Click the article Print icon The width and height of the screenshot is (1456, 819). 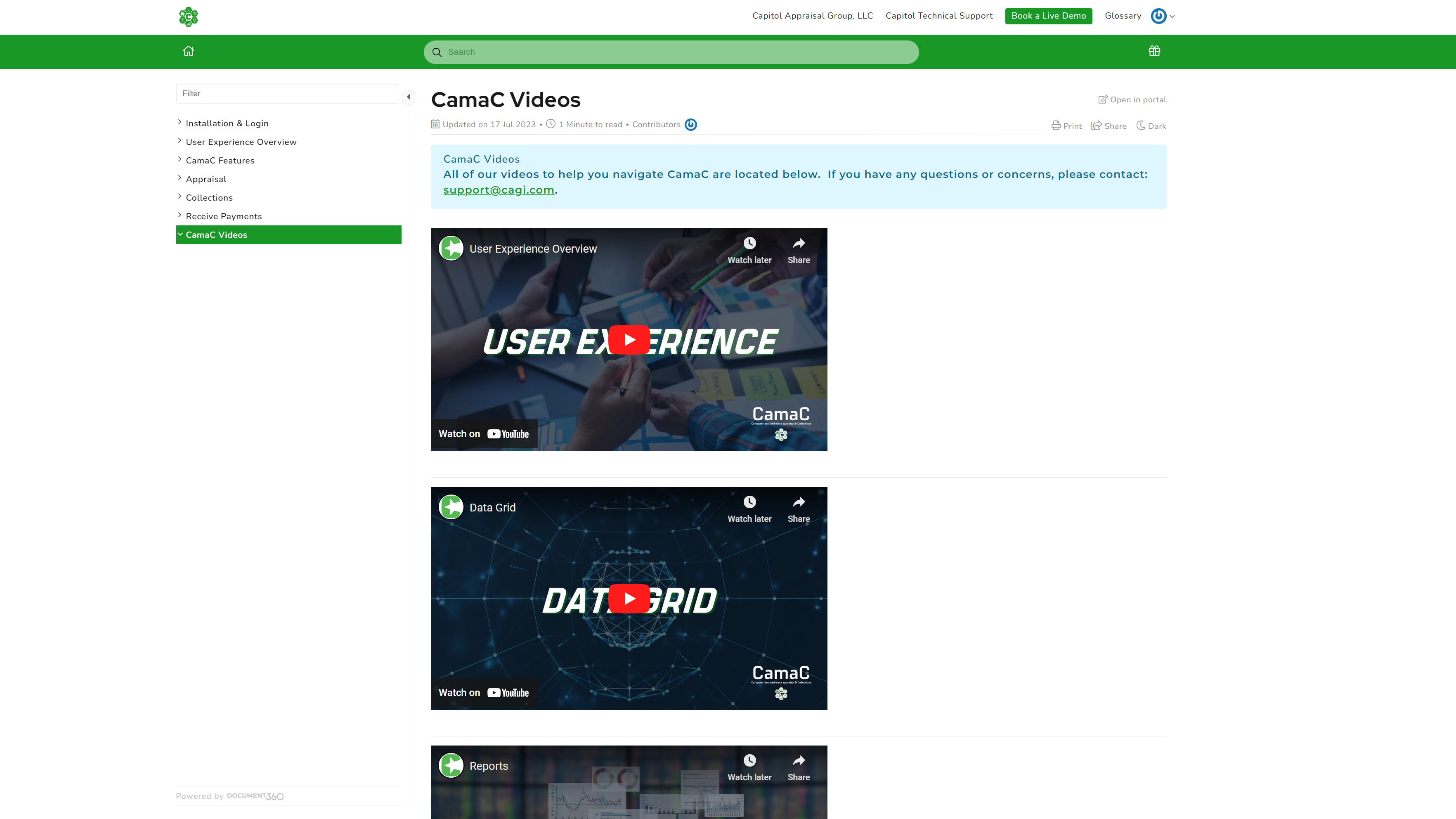1056,125
